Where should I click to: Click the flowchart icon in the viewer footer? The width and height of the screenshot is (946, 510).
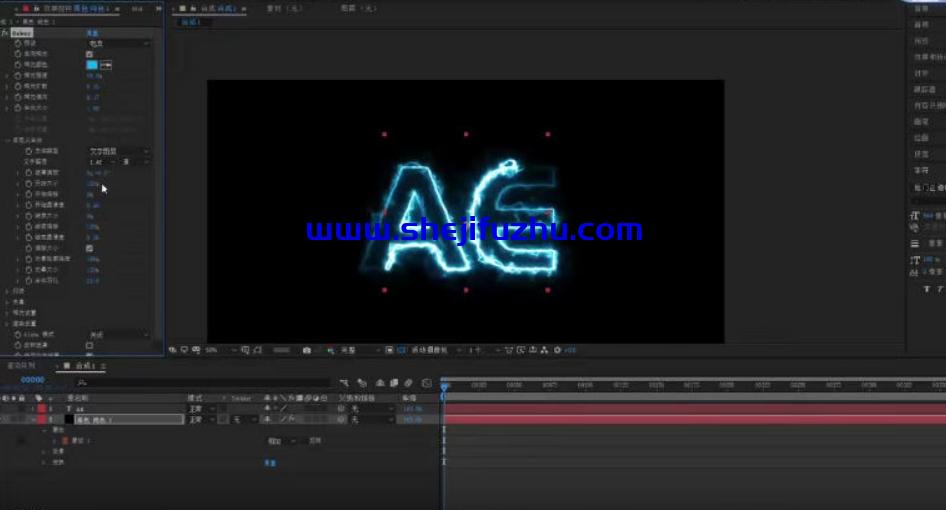[x=544, y=350]
